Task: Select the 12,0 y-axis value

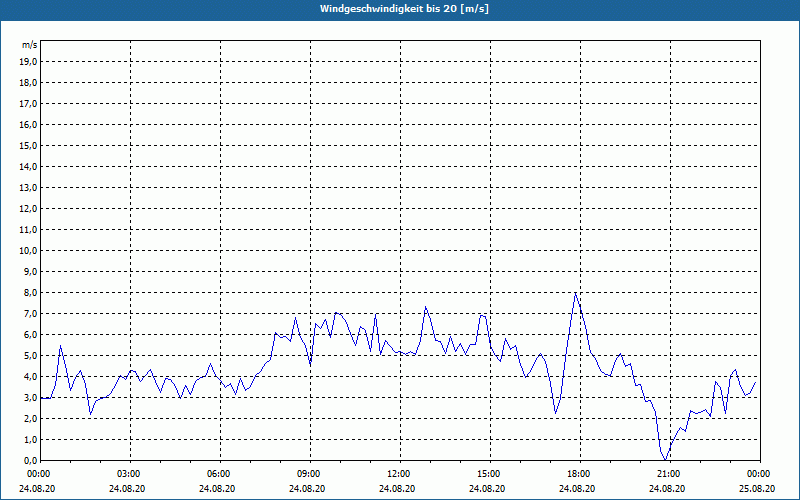Action: click(29, 209)
